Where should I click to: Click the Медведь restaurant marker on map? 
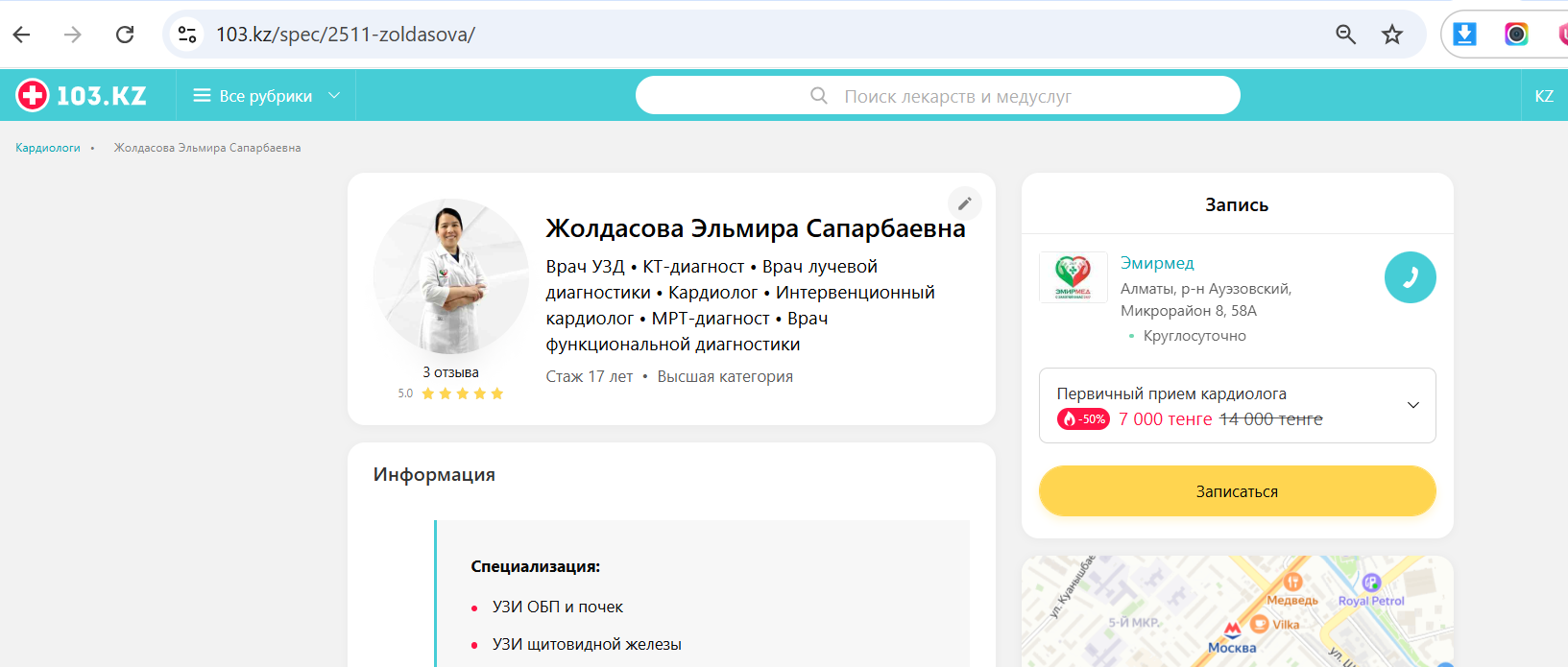click(x=1292, y=582)
